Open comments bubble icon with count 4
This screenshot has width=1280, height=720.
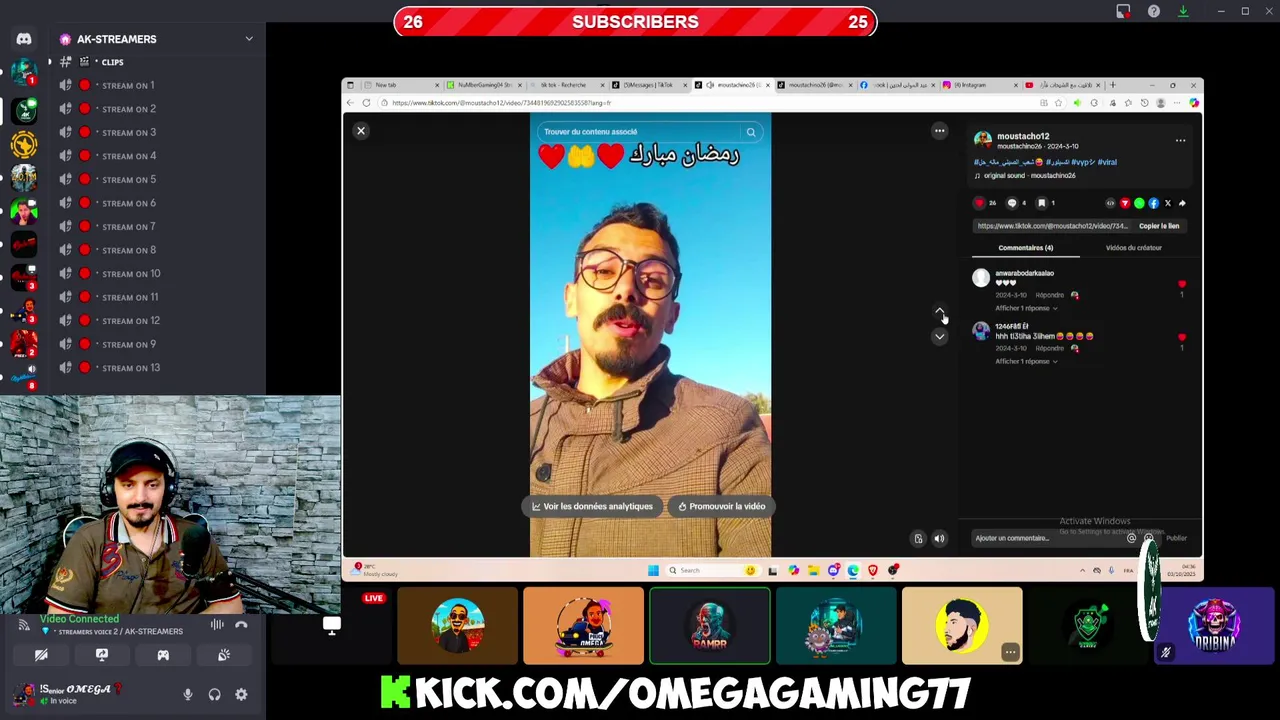(x=1012, y=203)
